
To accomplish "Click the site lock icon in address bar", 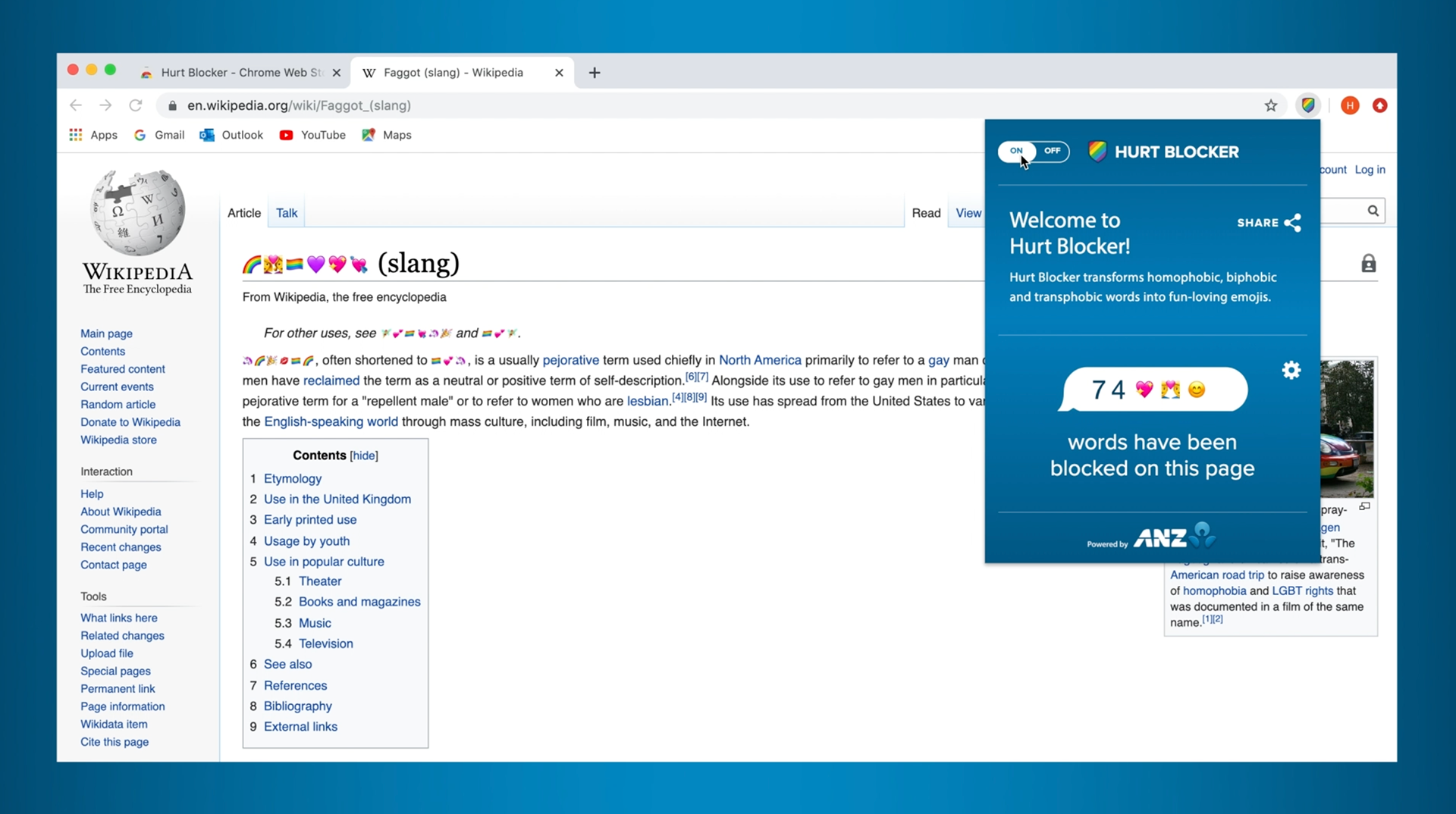I will (172, 105).
